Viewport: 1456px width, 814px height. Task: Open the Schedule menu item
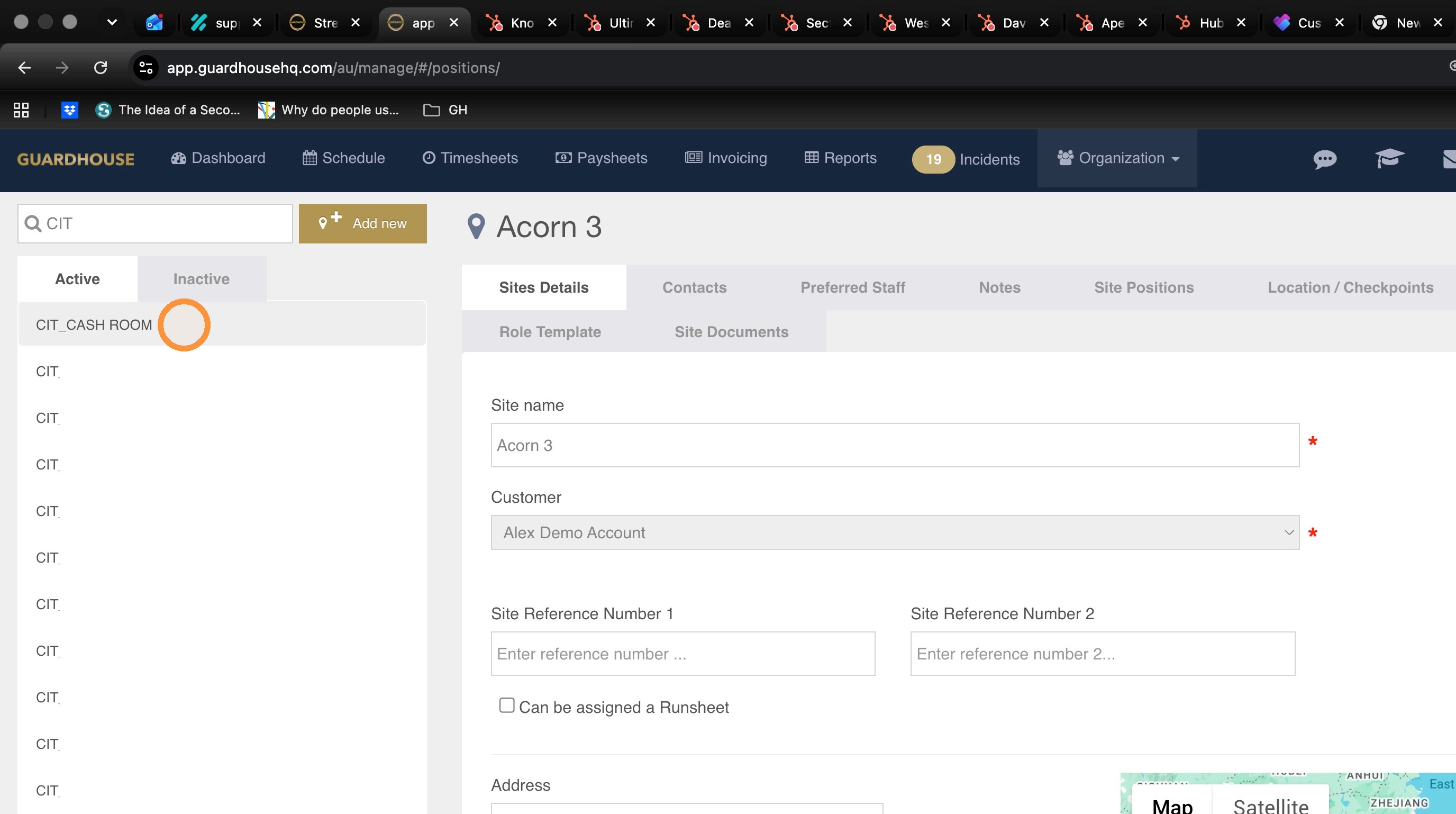tap(344, 158)
